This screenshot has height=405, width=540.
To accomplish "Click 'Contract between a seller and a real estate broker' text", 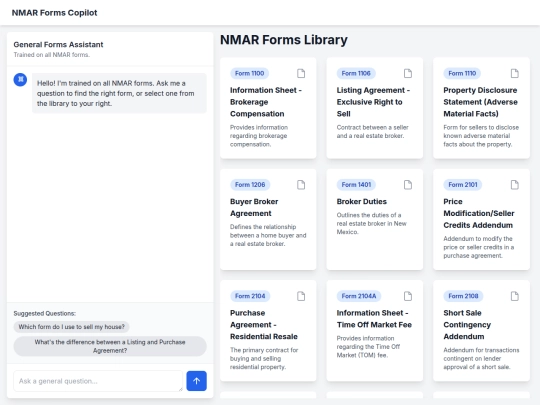I will click(x=373, y=132).
